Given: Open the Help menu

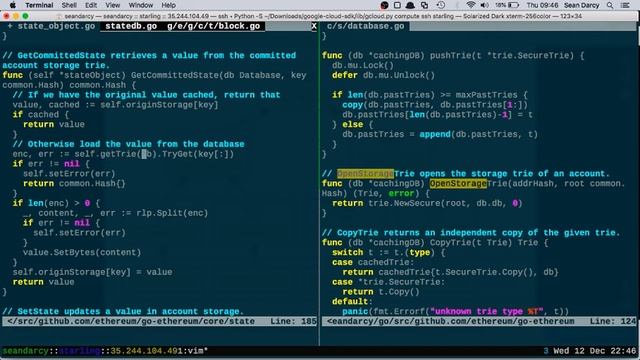Looking at the screenshot, I should 169,5.
